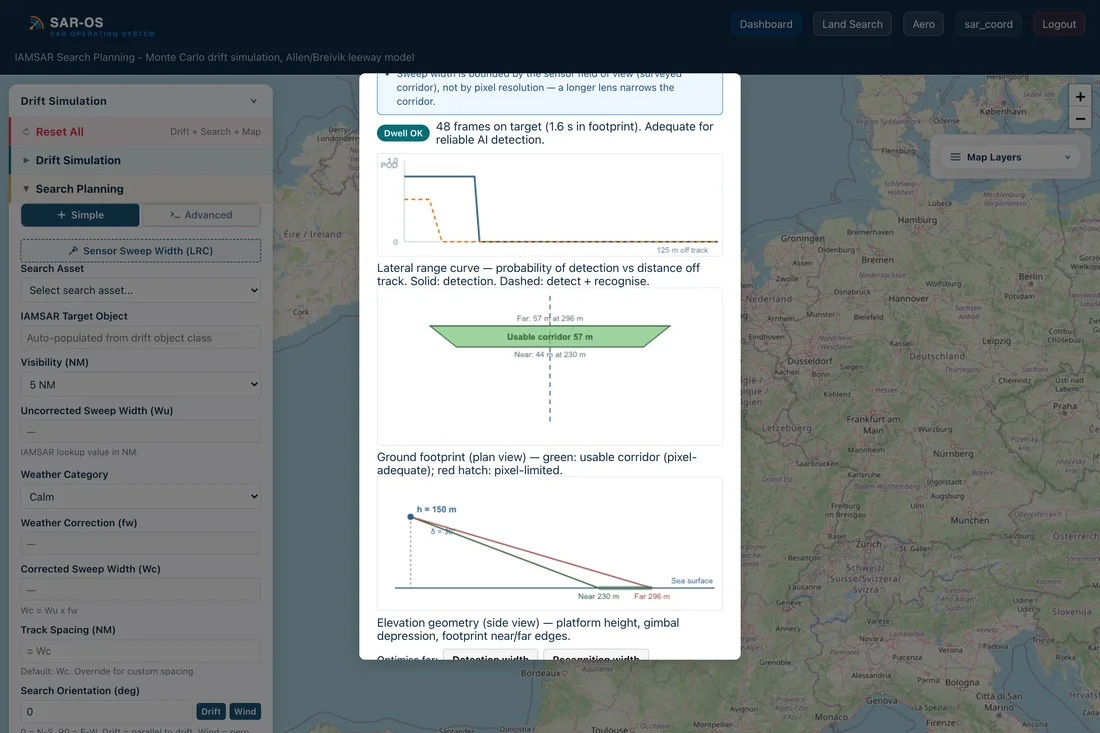The height and width of the screenshot is (733, 1100).
Task: Click the '125 m off track' axis label
Action: point(683,250)
